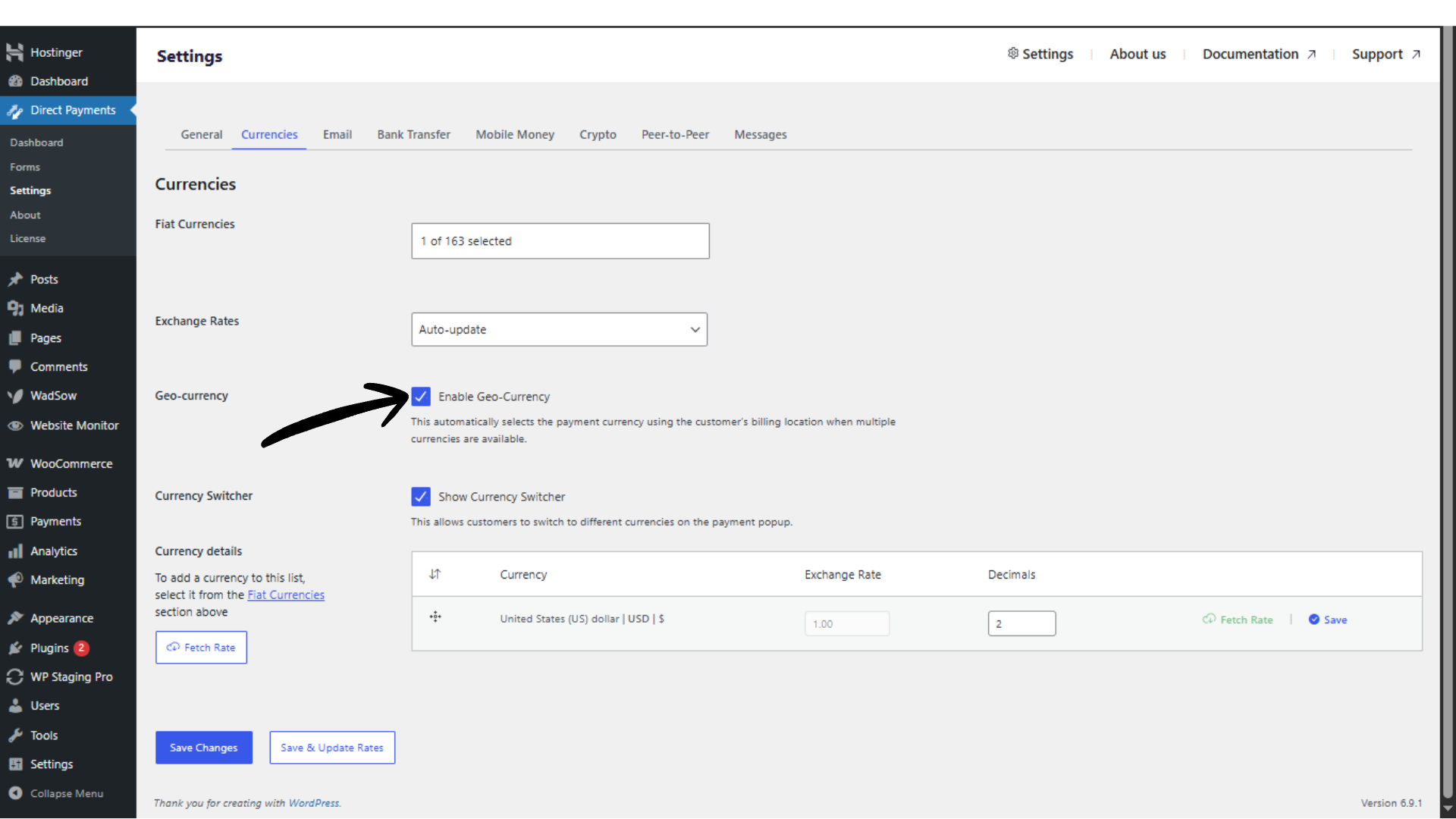Open the Fiat Currencies multi-select box
This screenshot has width=1456, height=819.
pos(560,241)
